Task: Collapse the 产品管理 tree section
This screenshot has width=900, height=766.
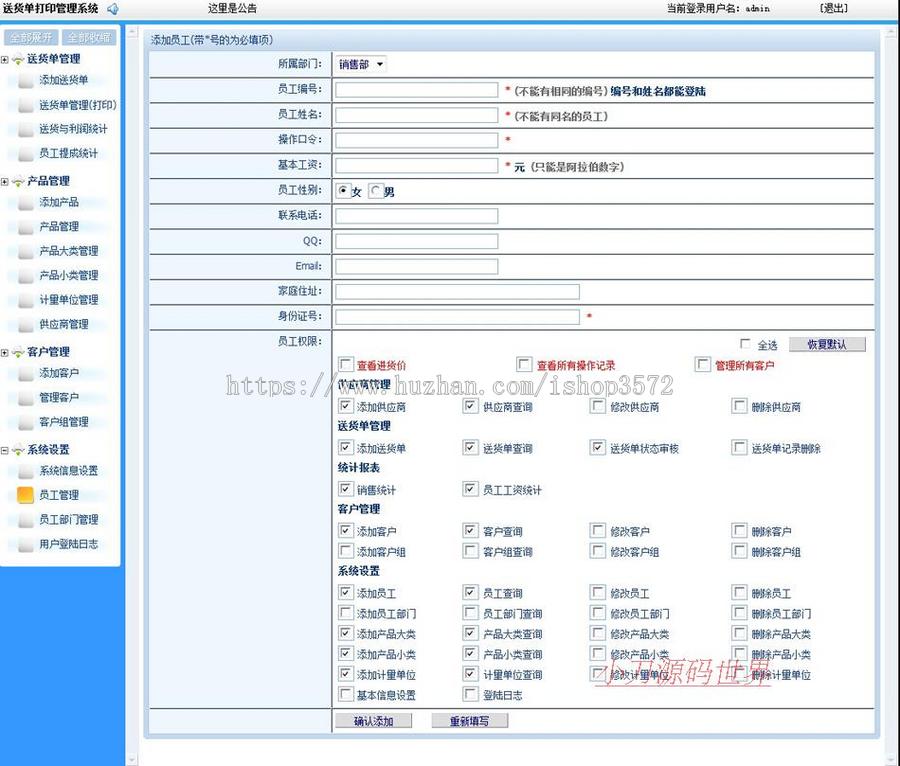Action: pyautogui.click(x=6, y=181)
